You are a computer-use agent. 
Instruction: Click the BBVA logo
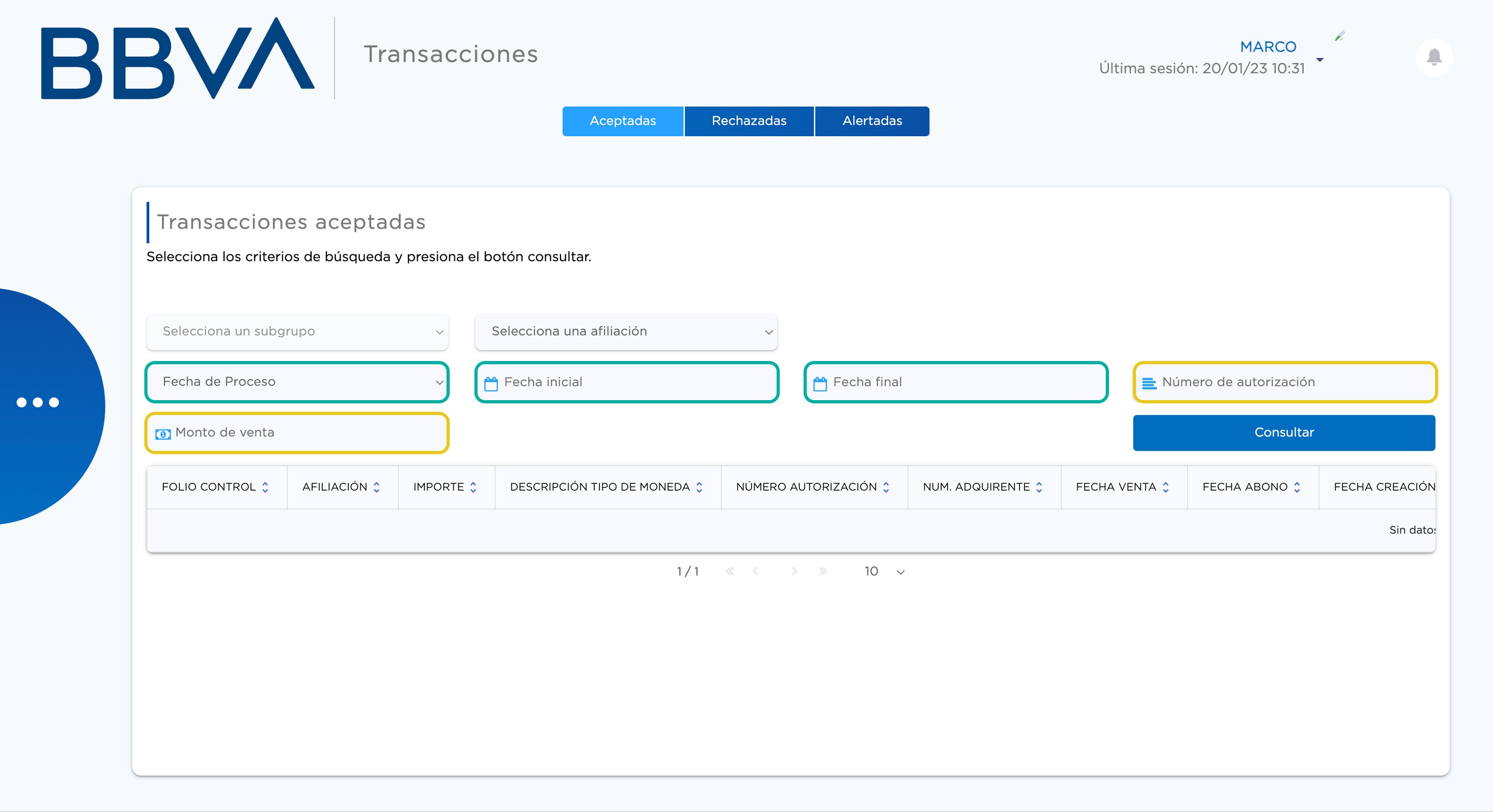click(x=177, y=58)
